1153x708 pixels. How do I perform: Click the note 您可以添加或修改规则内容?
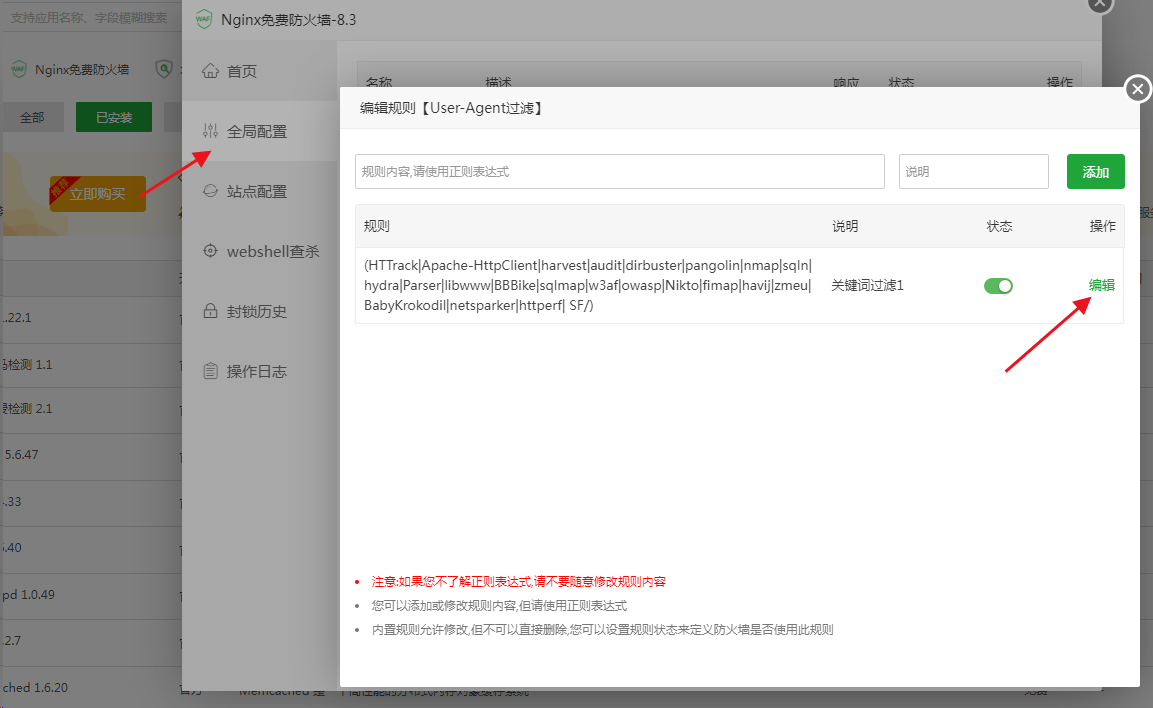(499, 606)
